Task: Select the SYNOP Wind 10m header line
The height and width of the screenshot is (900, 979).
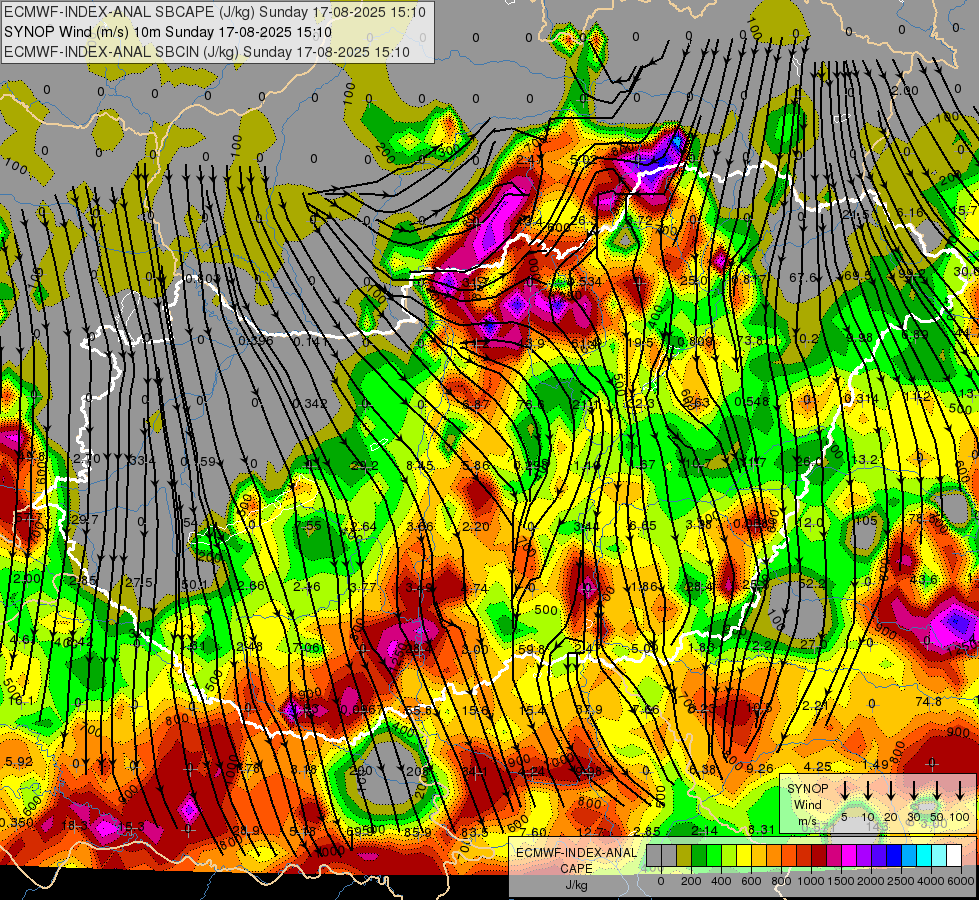Action: pos(167,32)
